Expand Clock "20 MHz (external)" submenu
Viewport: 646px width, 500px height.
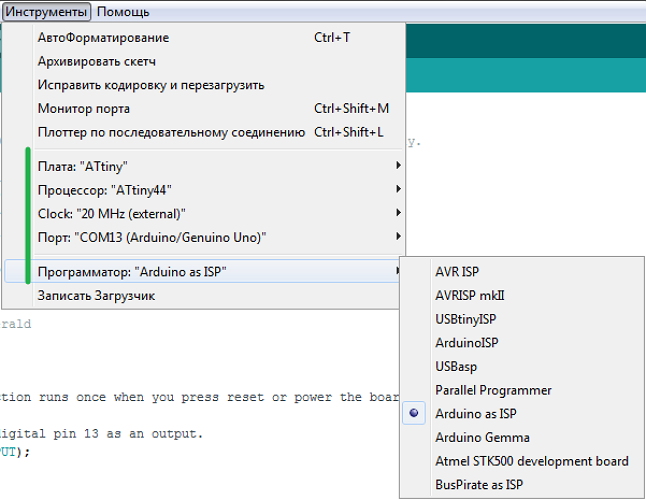point(111,214)
